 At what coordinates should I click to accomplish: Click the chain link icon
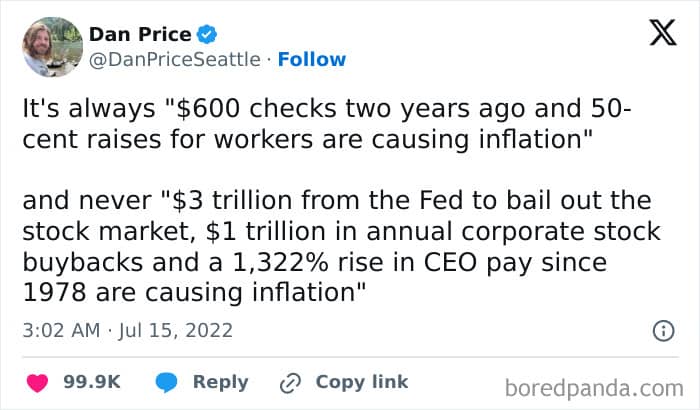(x=290, y=383)
